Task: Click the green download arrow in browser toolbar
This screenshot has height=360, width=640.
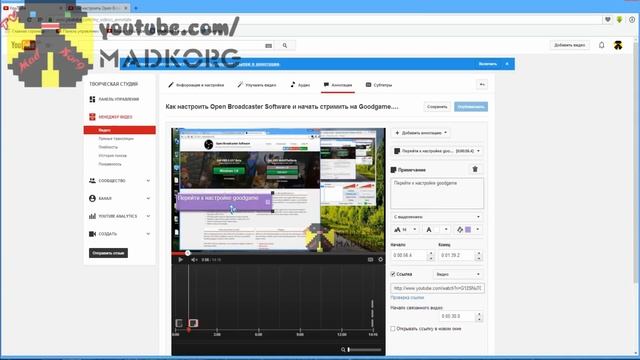Action: (x=620, y=20)
